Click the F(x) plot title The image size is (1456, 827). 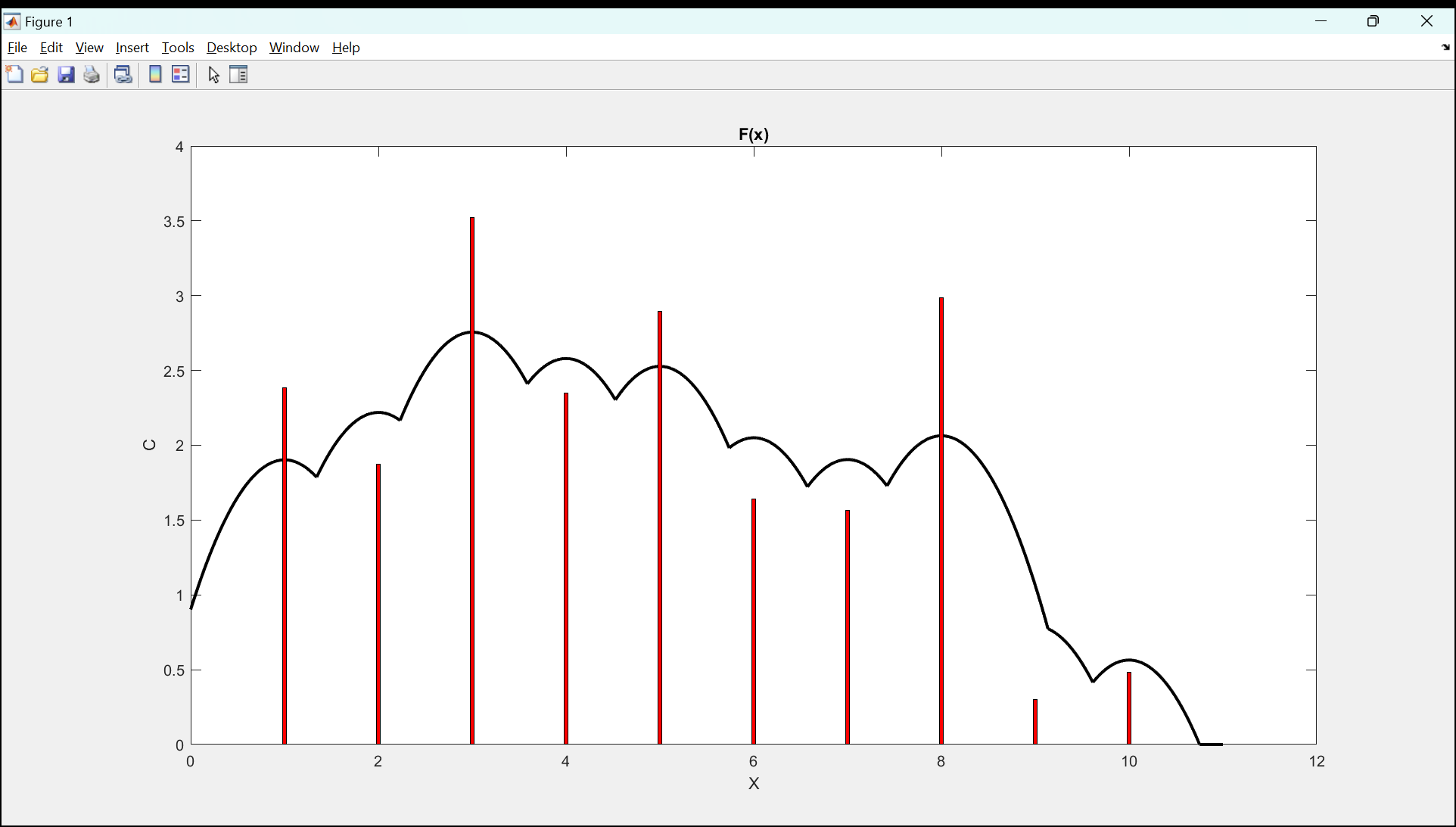754,135
